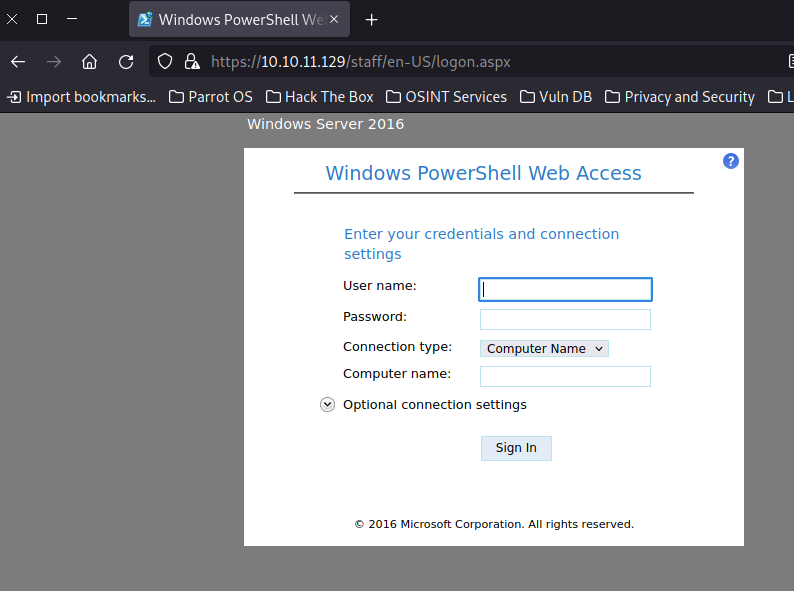
Task: Open the Vuln DB bookmark folder
Action: coord(556,97)
